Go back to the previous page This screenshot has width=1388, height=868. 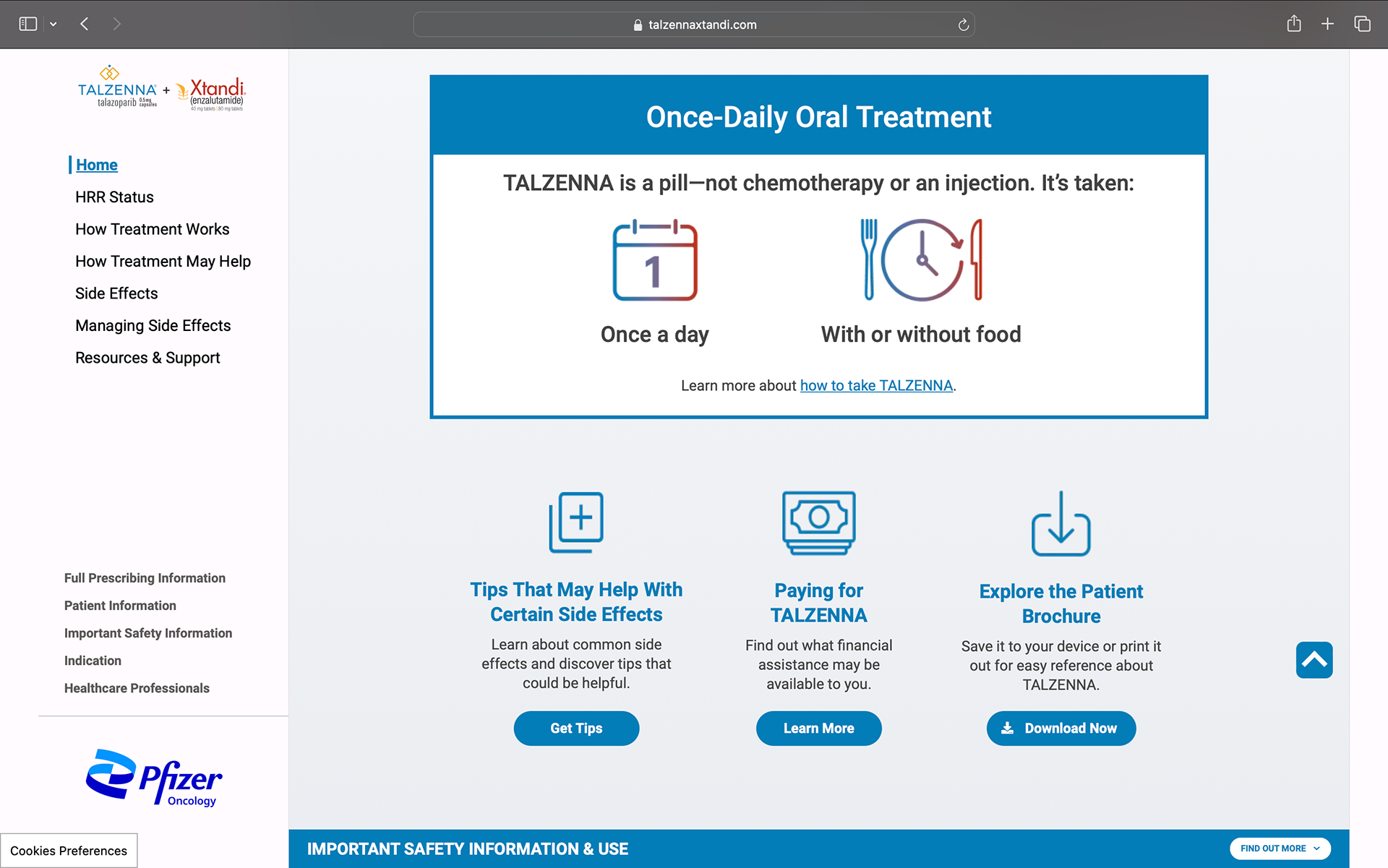[85, 24]
